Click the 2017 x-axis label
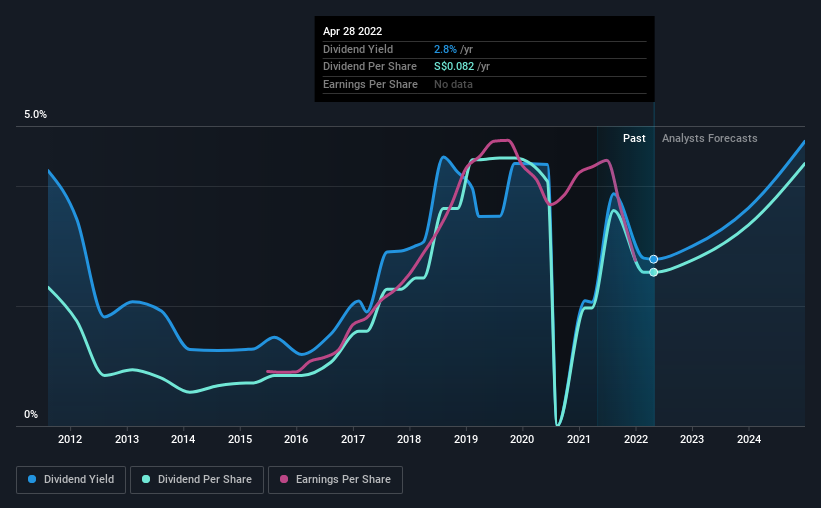Image resolution: width=821 pixels, height=508 pixels. point(353,439)
